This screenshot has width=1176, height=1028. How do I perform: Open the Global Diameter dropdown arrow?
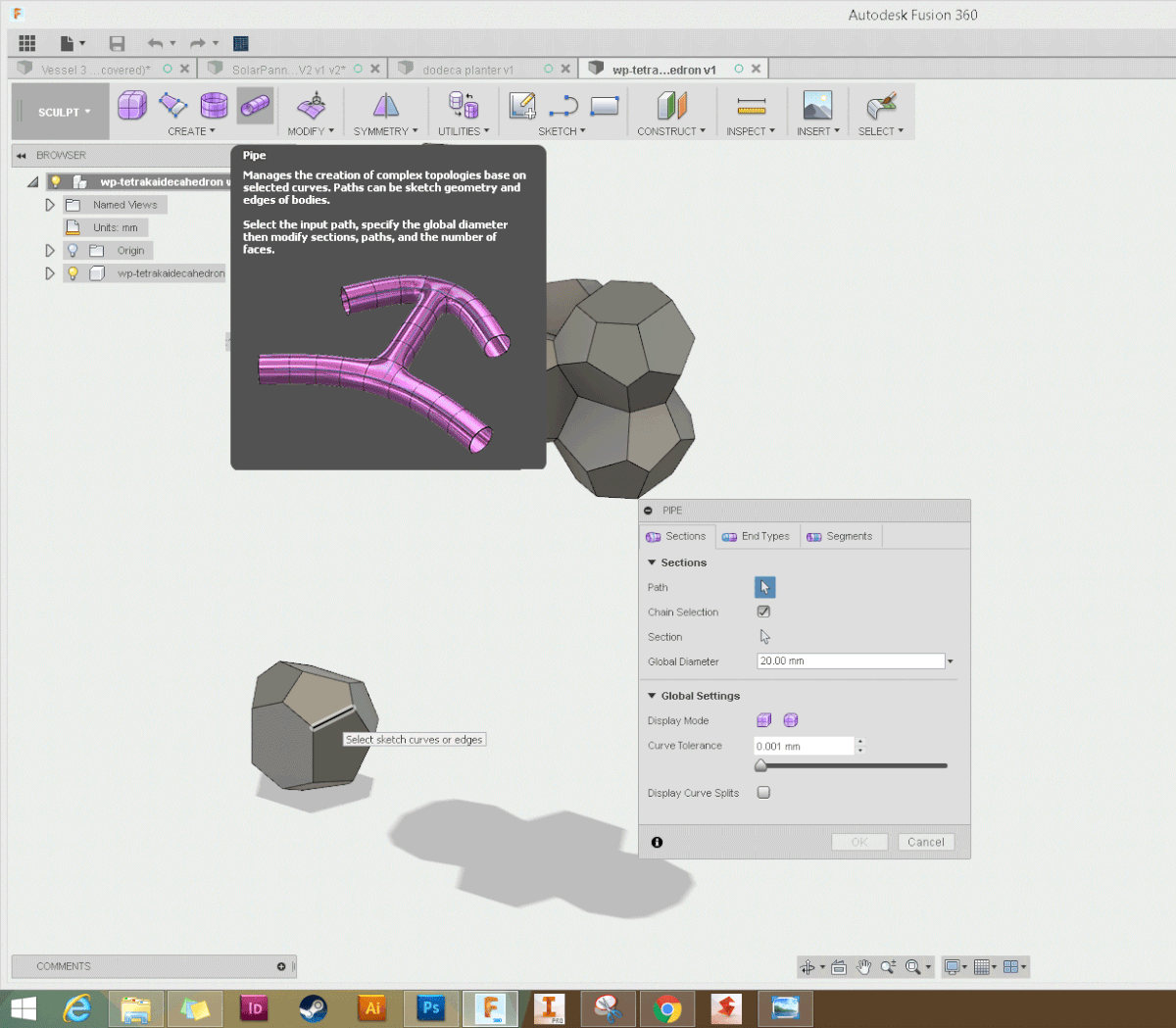[x=951, y=661]
